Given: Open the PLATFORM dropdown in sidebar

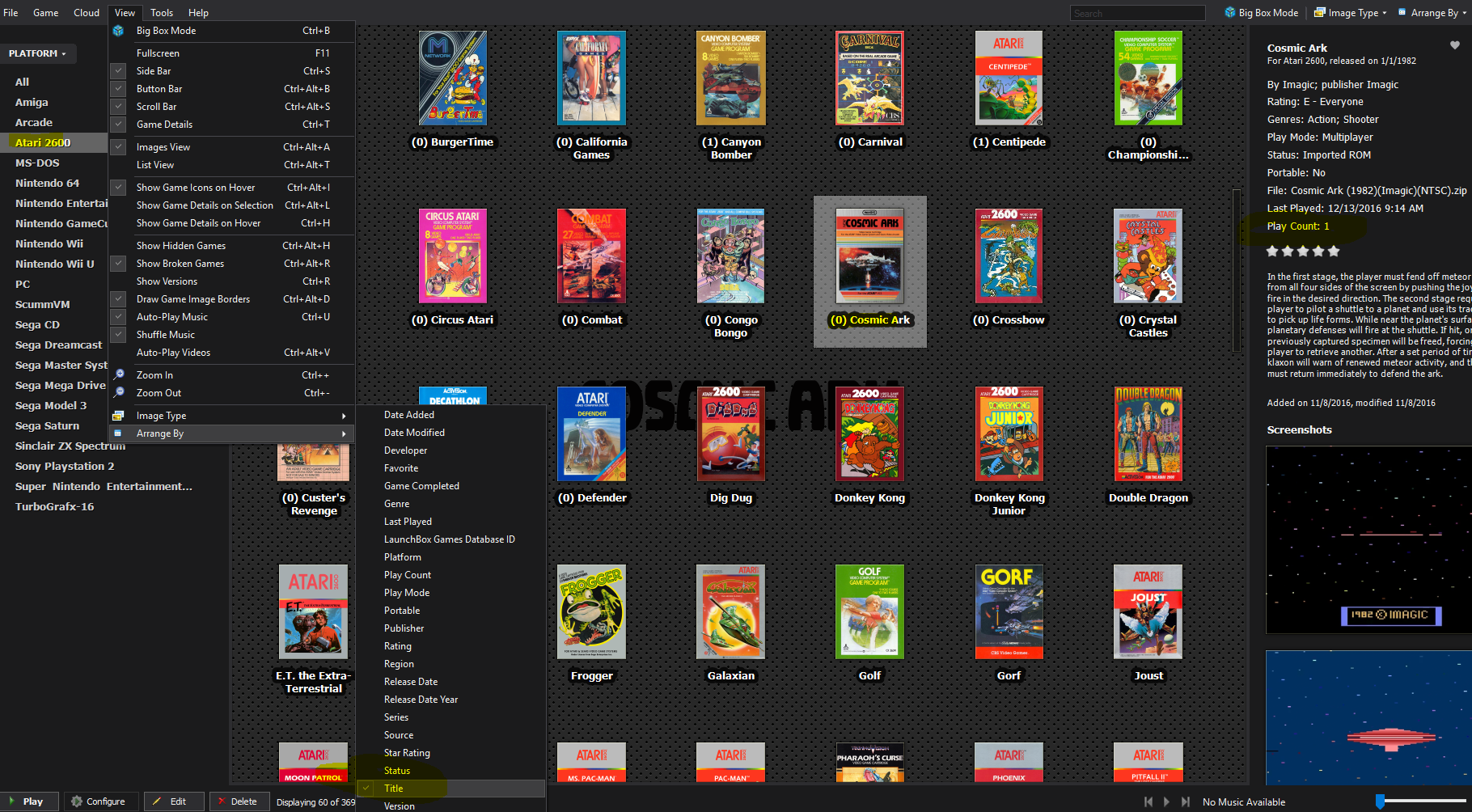Looking at the screenshot, I should pos(37,53).
